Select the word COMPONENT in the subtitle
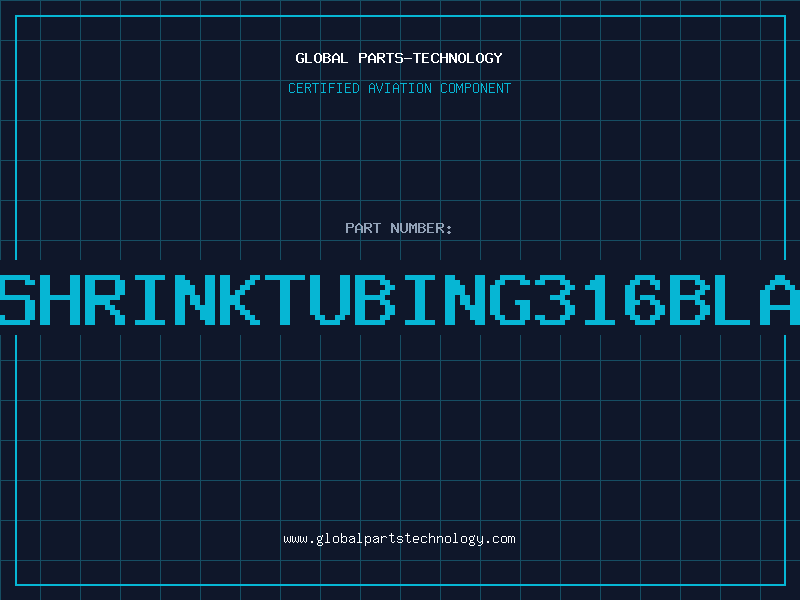 click(x=476, y=88)
